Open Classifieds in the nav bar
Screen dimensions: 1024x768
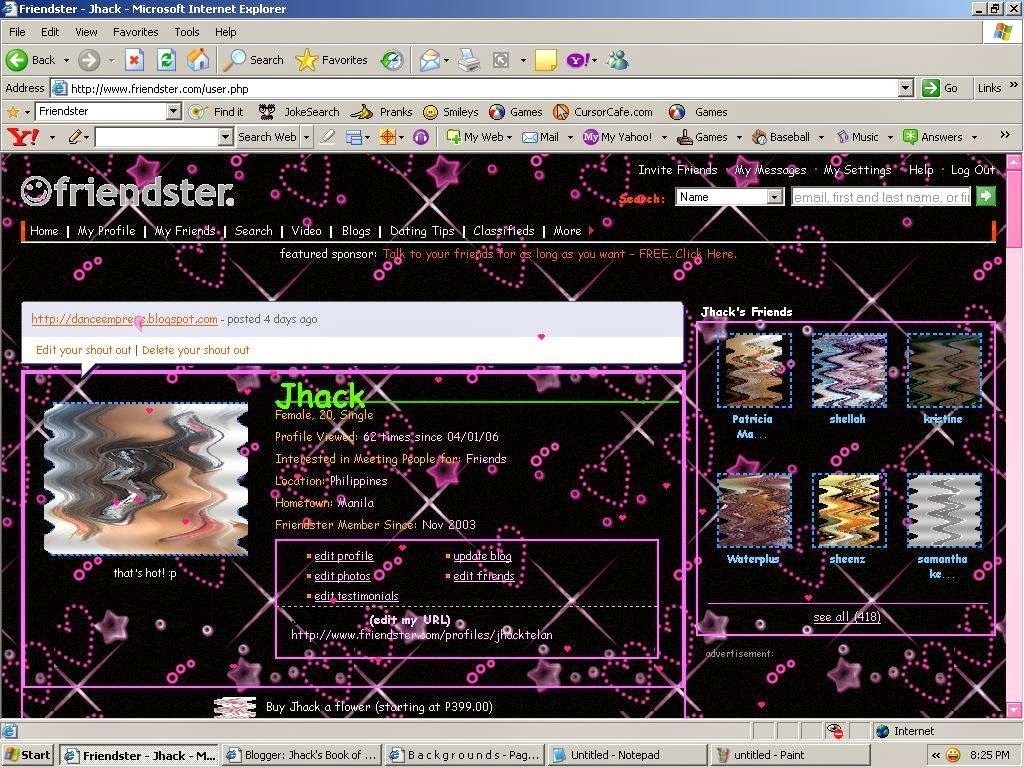(x=504, y=231)
